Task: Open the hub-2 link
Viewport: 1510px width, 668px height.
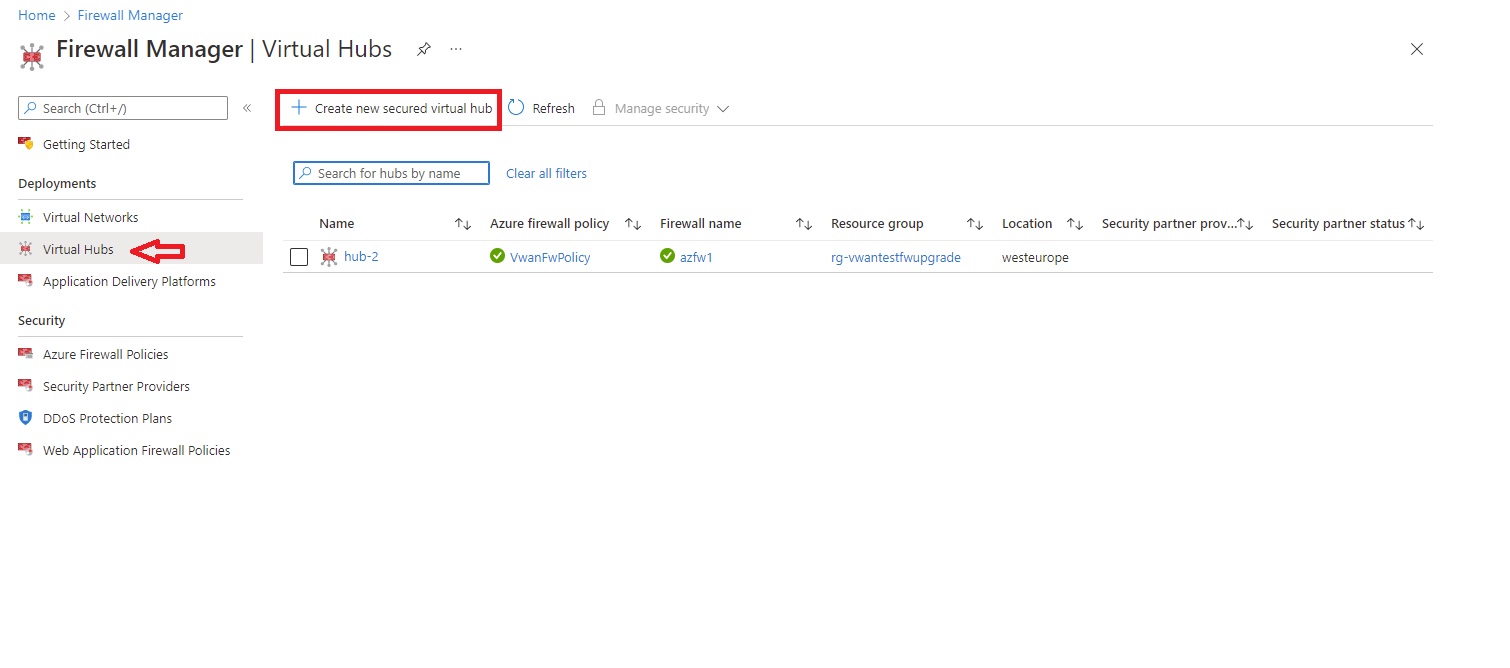Action: 361,257
